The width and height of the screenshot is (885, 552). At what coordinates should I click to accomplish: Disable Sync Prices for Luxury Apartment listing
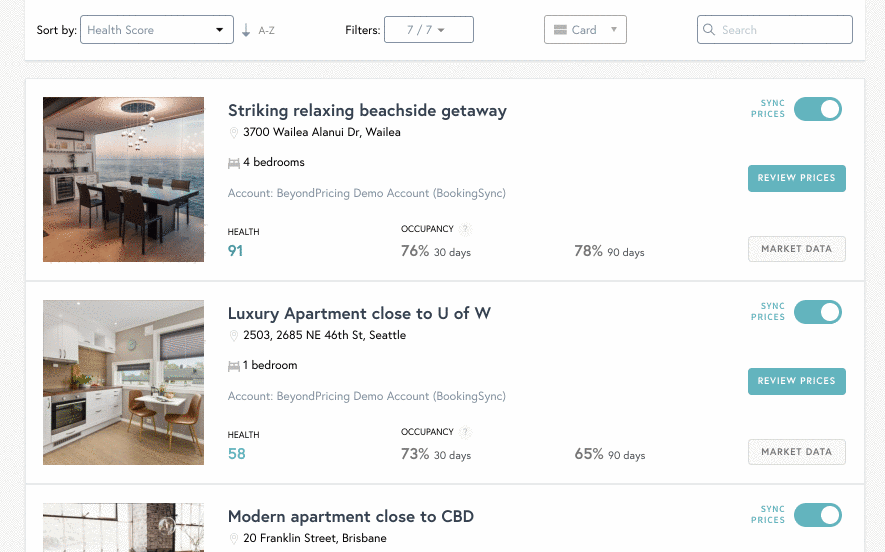point(817,312)
